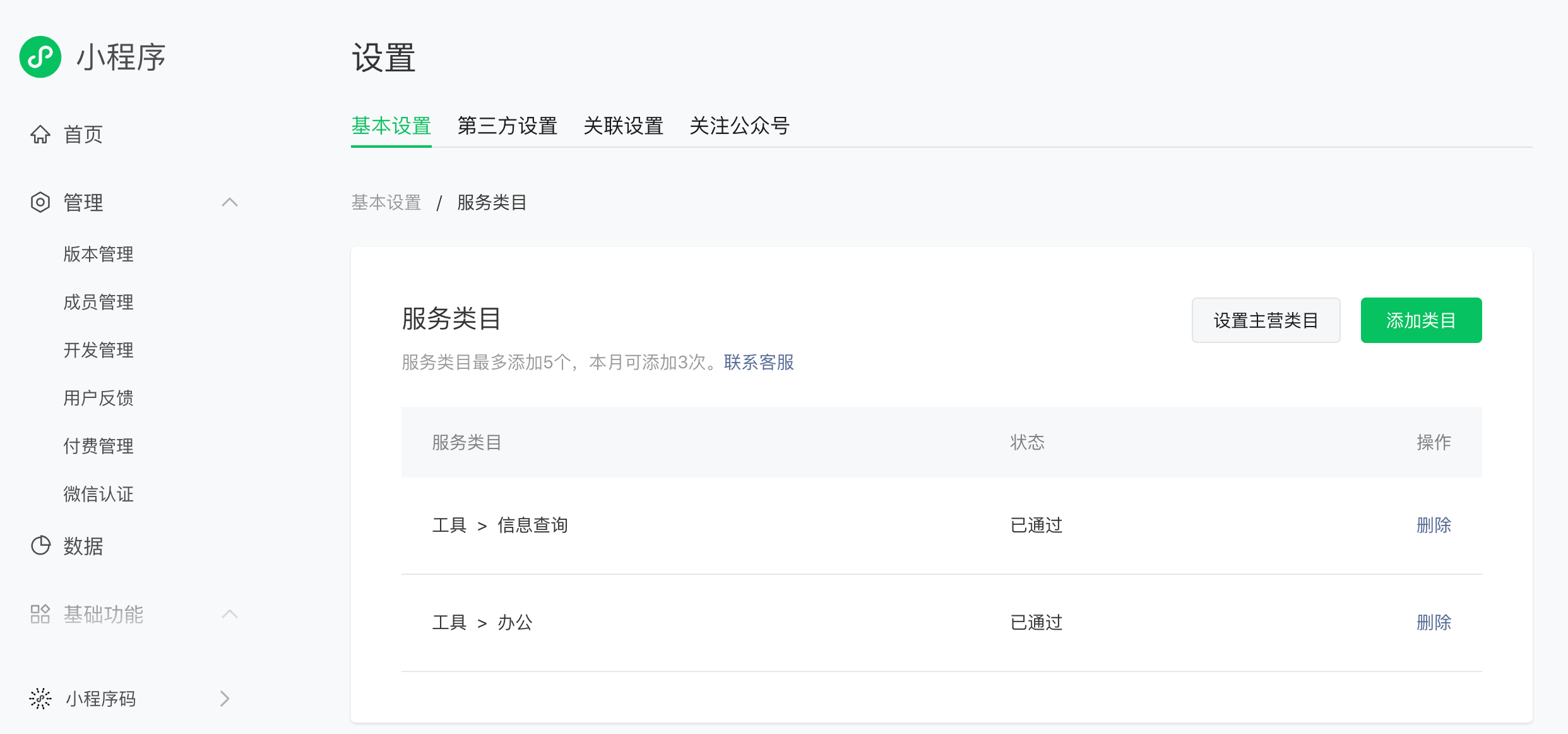Open the 关联设置 tab
Image resolution: width=1568 pixels, height=734 pixels.
coord(623,126)
